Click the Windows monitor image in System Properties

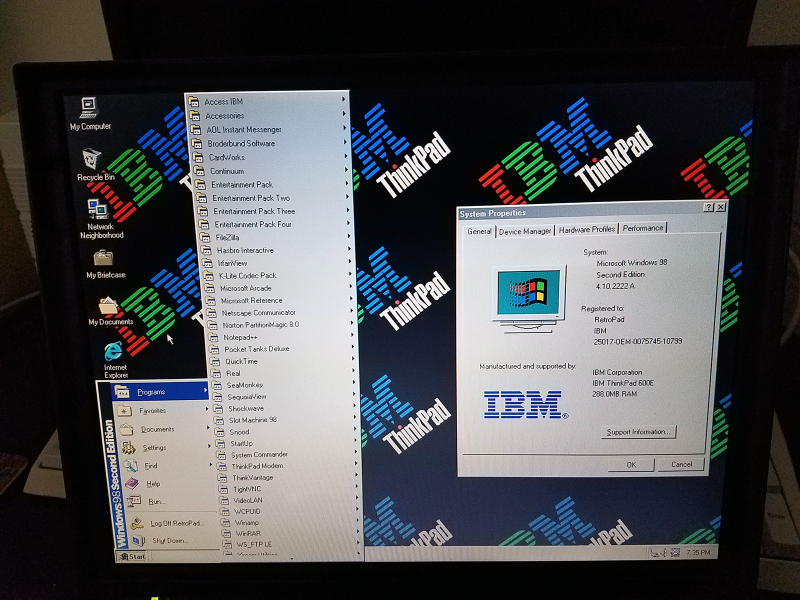529,298
